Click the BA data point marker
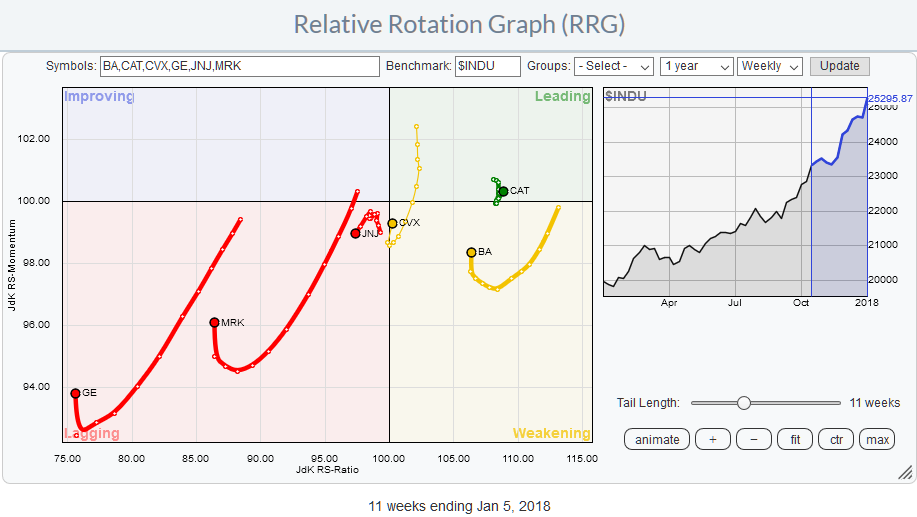Image resolution: width=917 pixels, height=517 pixels. point(471,253)
